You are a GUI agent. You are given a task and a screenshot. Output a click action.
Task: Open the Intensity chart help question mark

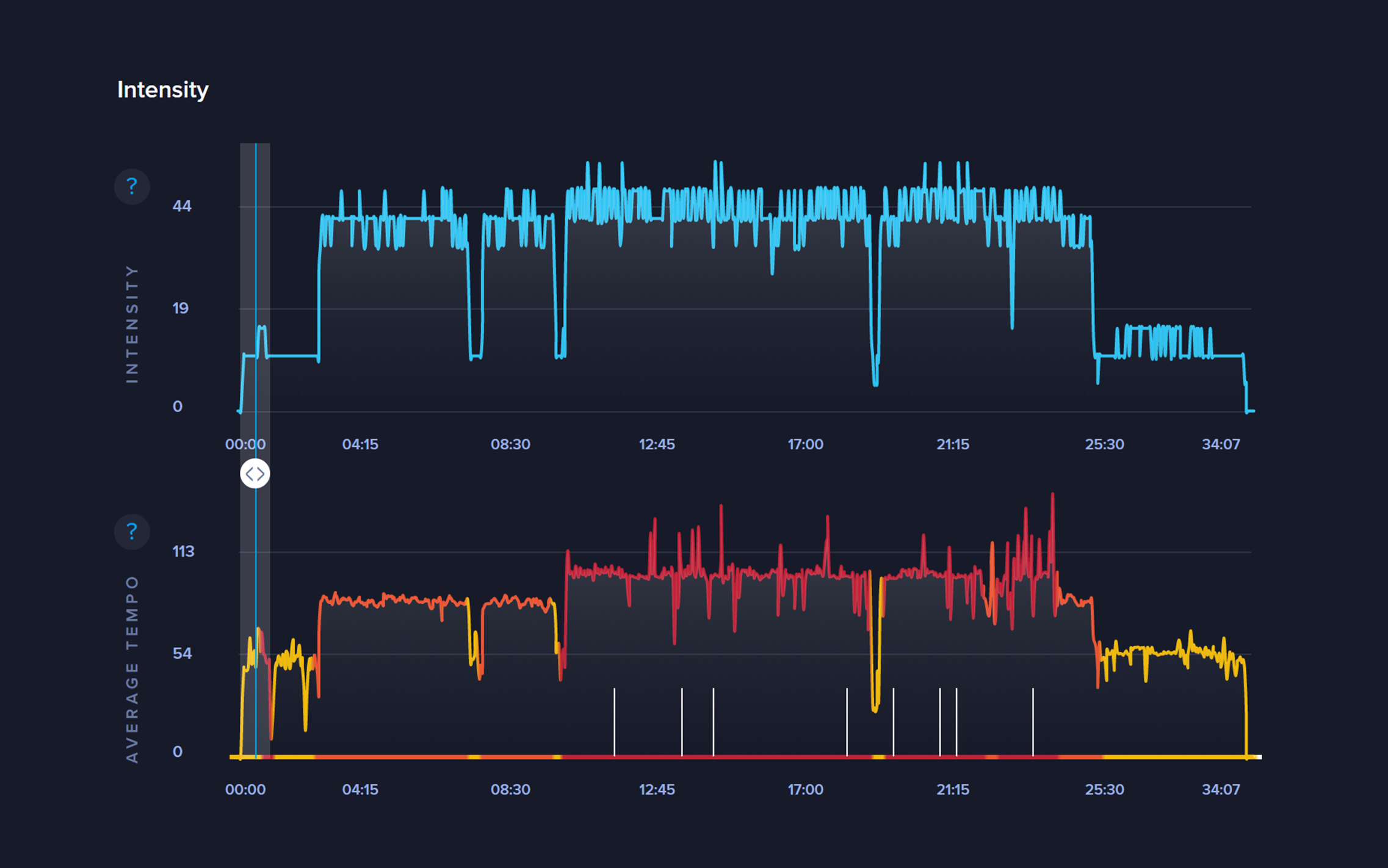[132, 186]
